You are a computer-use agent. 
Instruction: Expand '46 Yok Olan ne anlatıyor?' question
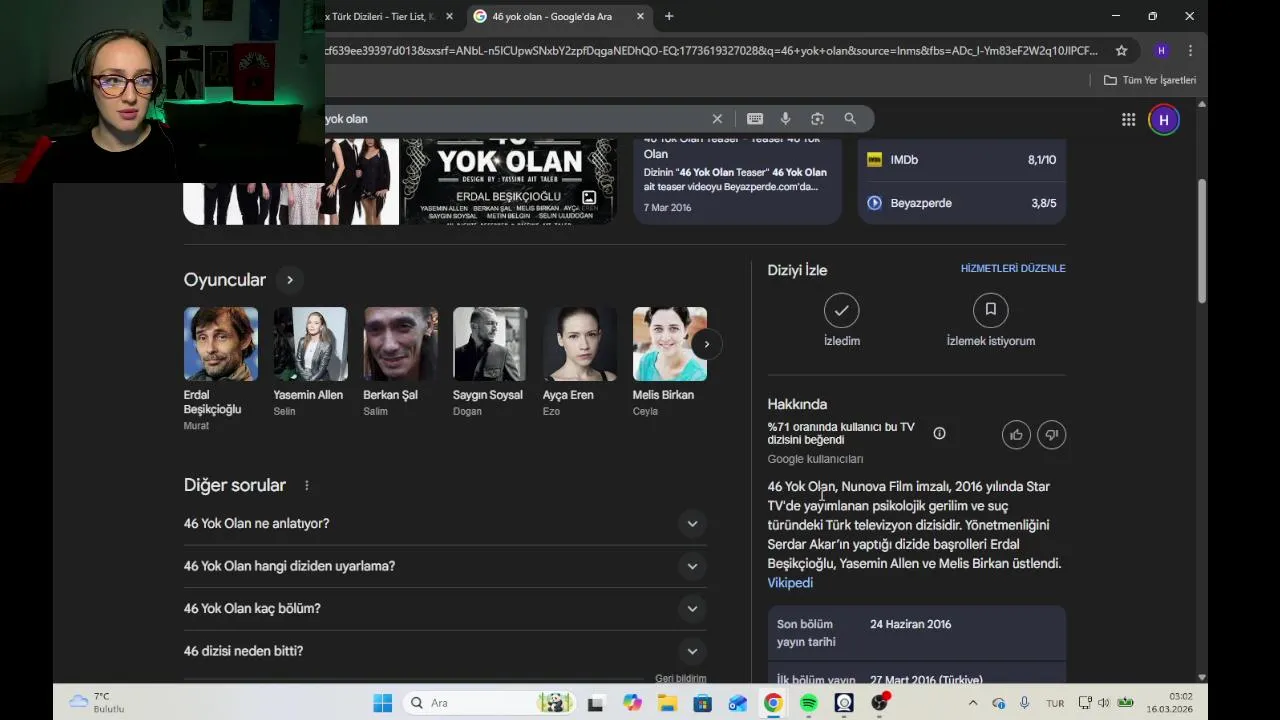[x=445, y=524]
